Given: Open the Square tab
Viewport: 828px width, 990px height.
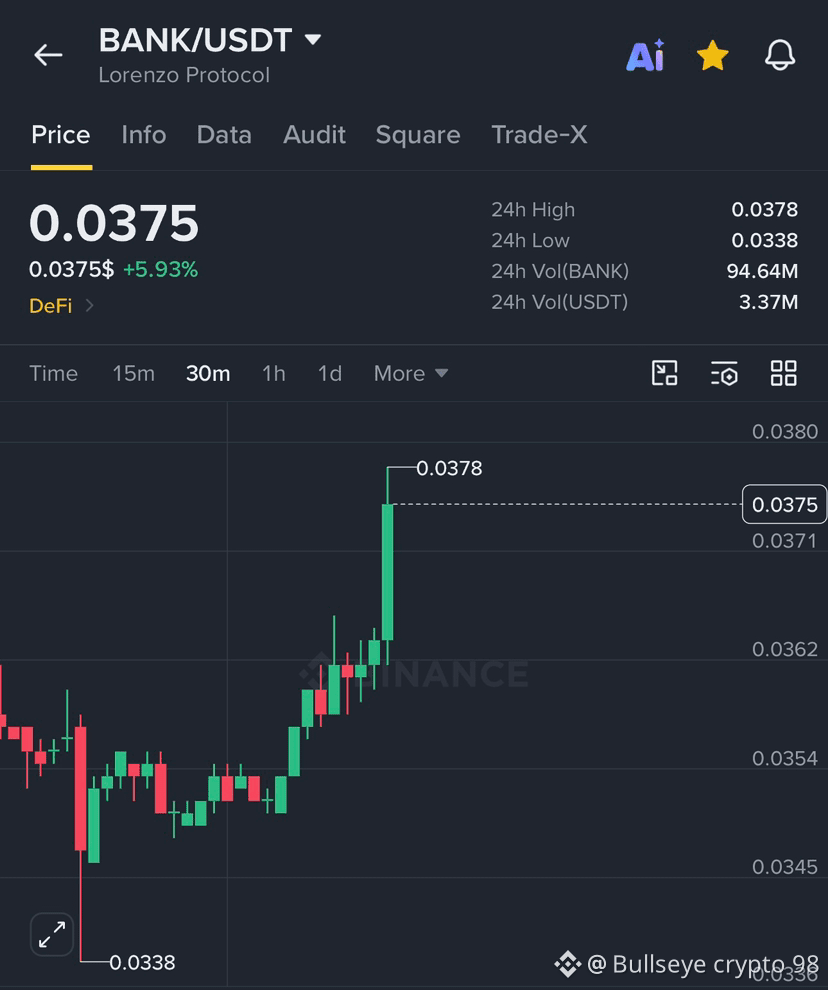Looking at the screenshot, I should click(x=418, y=134).
